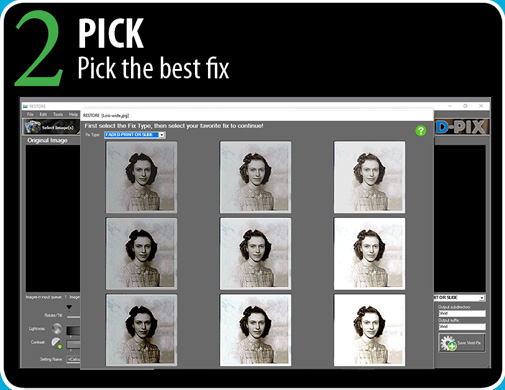Select top-middle fix thumbnail
The image size is (505, 390).
click(x=255, y=177)
